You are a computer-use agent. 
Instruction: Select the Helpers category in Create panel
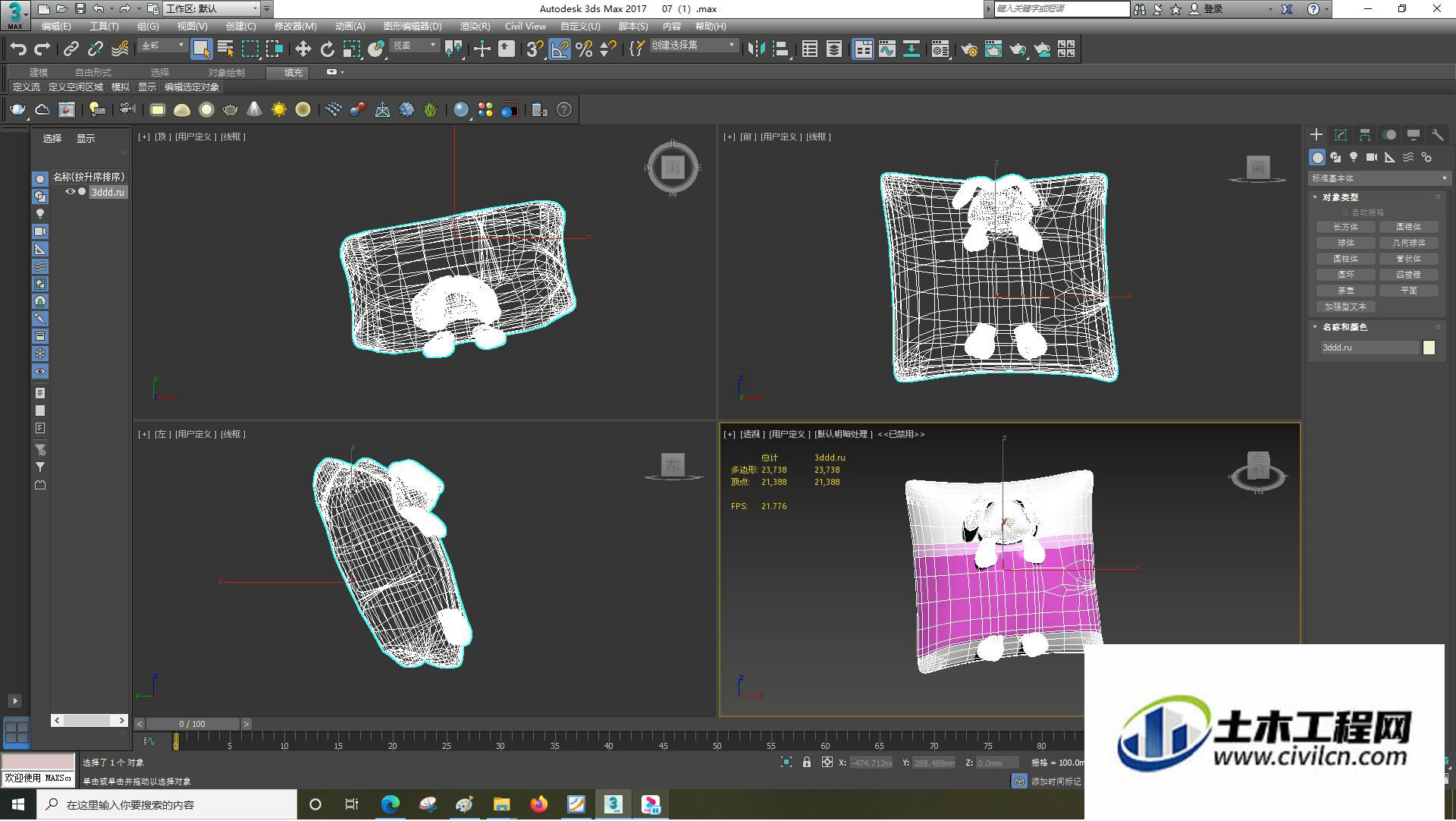coord(1390,157)
